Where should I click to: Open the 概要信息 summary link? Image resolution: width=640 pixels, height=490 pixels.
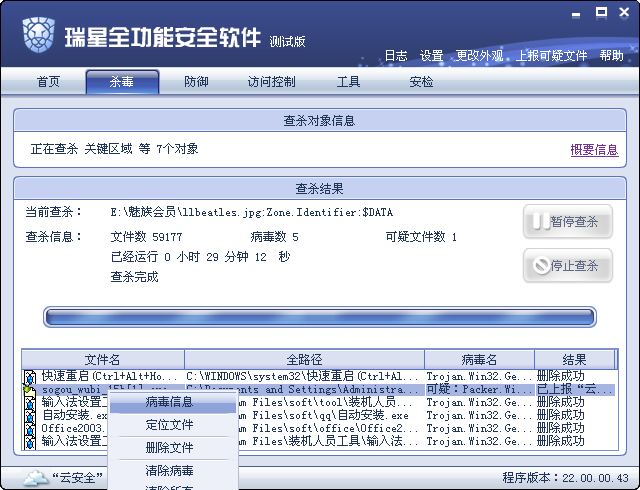[594, 150]
